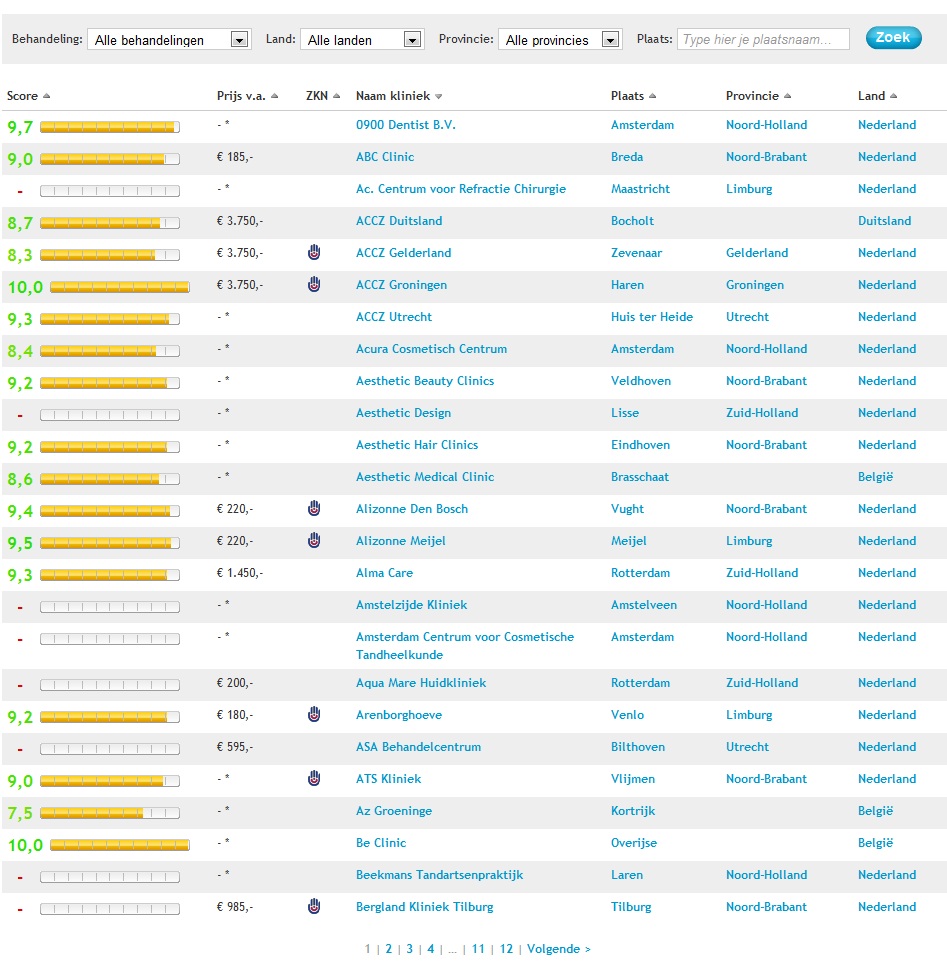Image resolution: width=947 pixels, height=965 pixels.
Task: Open Beekmans Tandartsenpraktijk link
Action: coord(439,875)
